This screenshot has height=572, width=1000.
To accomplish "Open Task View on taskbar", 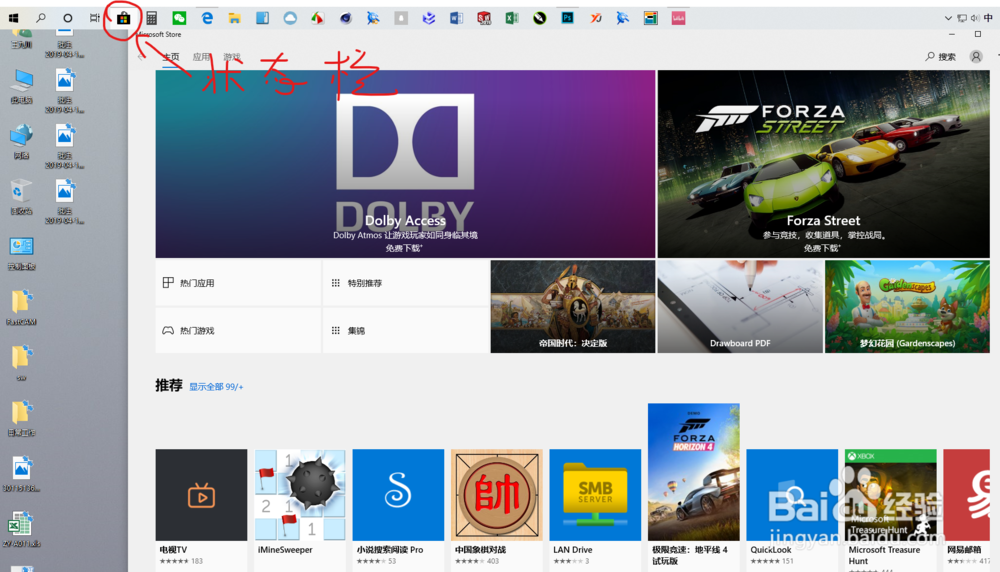I will 95,18.
